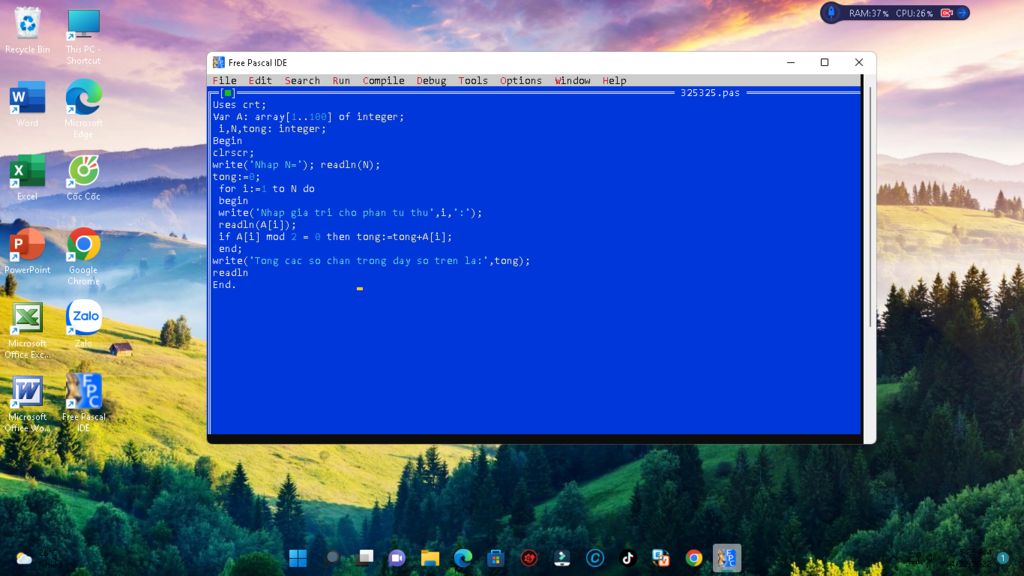Open Microsoft Edge from the taskbar
1024x576 pixels.
click(x=463, y=558)
